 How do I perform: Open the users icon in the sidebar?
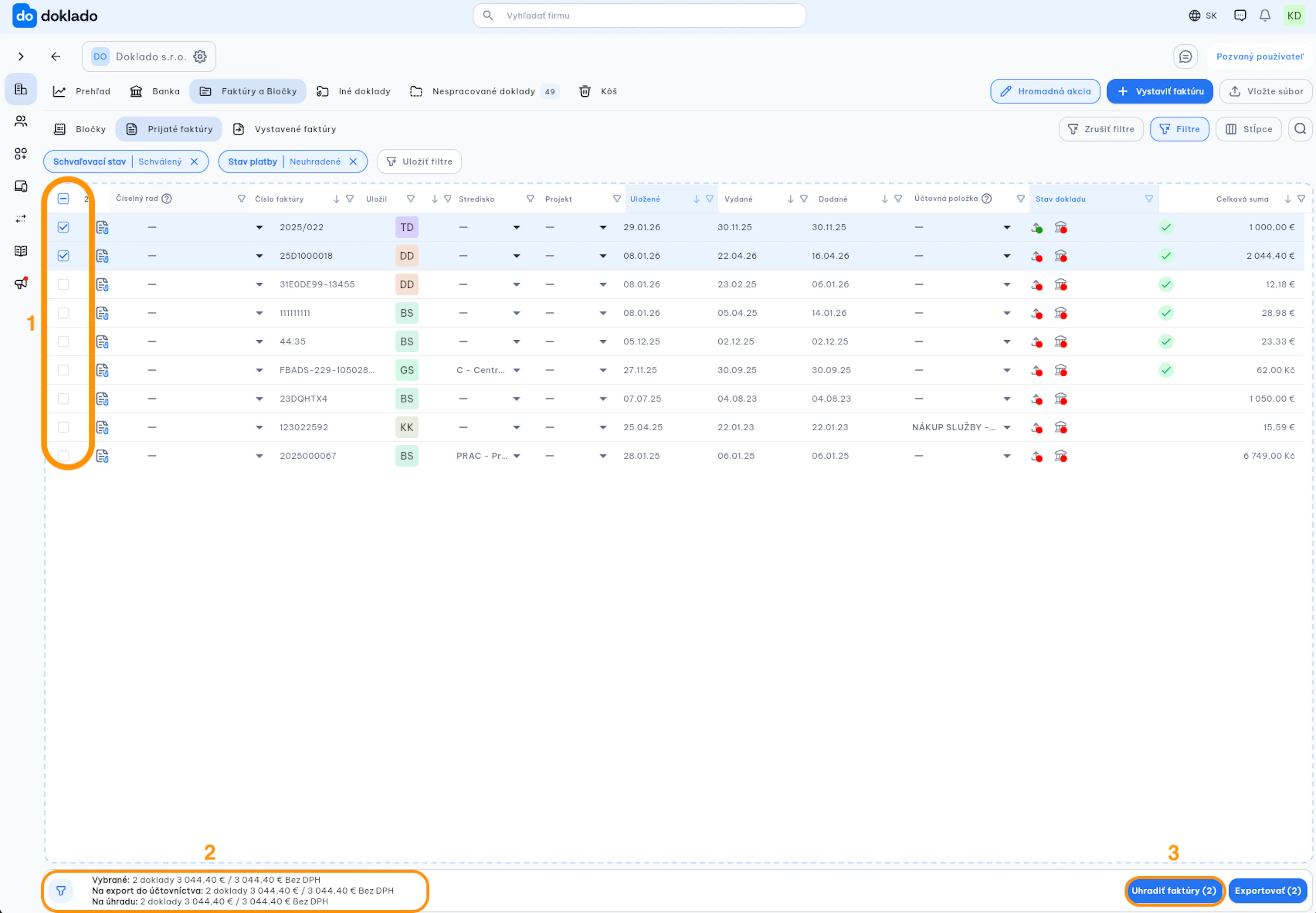pyautogui.click(x=21, y=121)
